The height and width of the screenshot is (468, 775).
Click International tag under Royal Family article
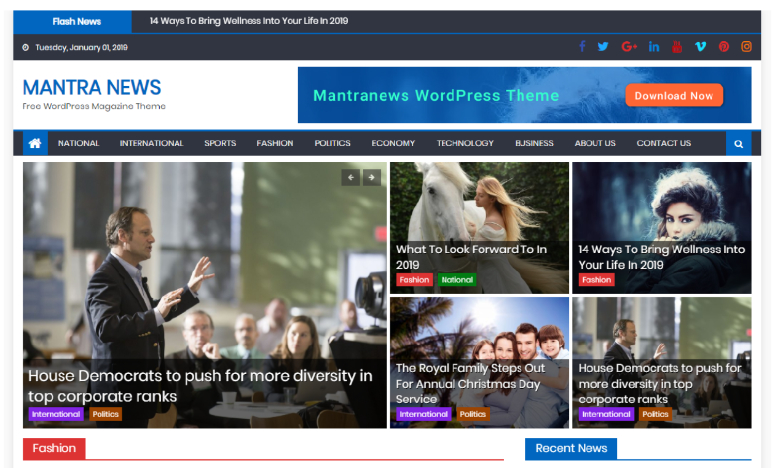424,414
